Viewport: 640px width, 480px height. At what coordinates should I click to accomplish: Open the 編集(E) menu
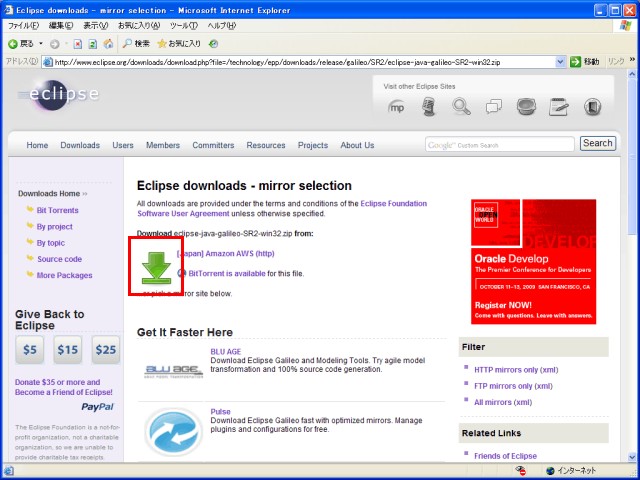click(61, 26)
